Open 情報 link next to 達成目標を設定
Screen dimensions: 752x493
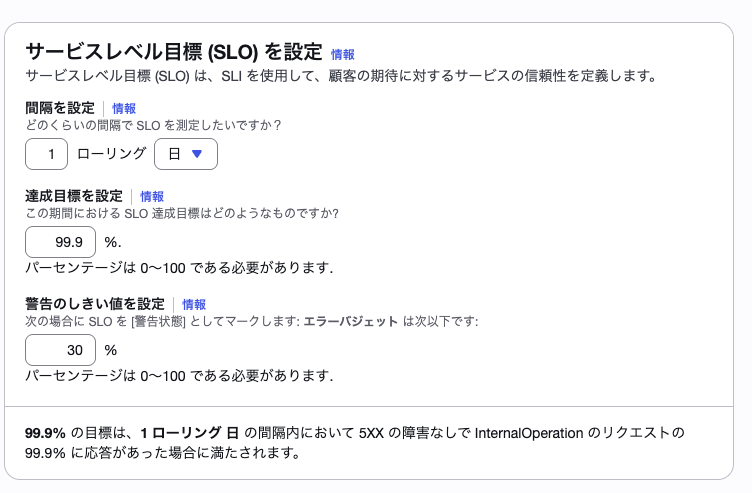point(152,196)
